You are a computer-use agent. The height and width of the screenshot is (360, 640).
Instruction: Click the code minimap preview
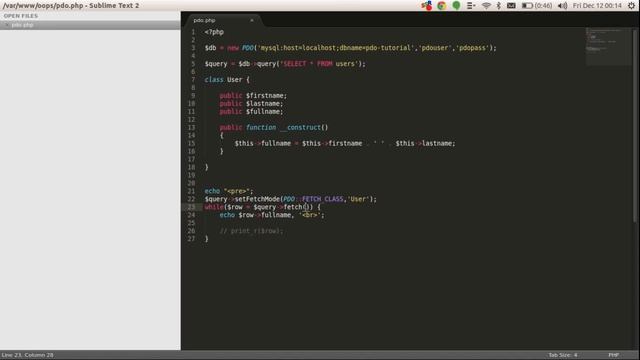608,46
